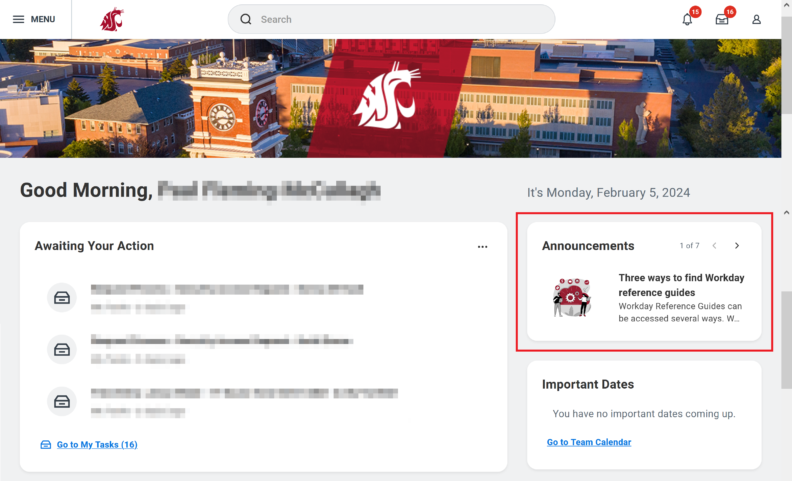The width and height of the screenshot is (792, 481).
Task: Click the search magnifier icon
Action: click(246, 19)
